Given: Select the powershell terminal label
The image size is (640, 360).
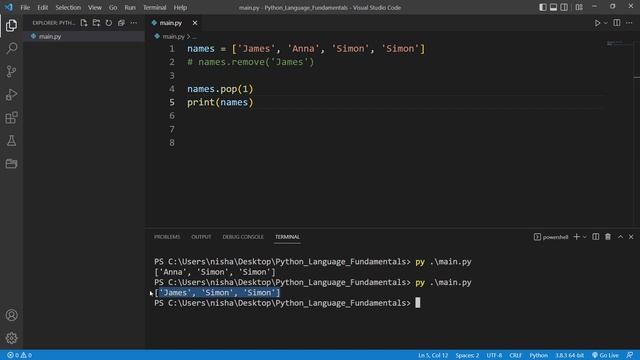Looking at the screenshot, I should [551, 237].
